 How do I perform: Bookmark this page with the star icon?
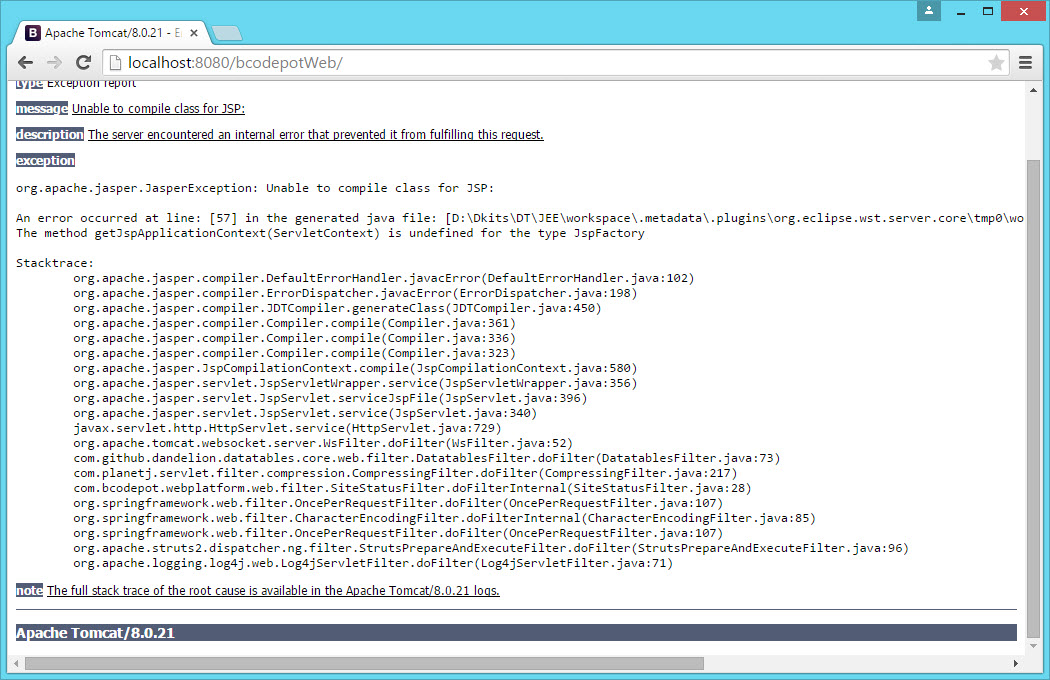point(996,63)
